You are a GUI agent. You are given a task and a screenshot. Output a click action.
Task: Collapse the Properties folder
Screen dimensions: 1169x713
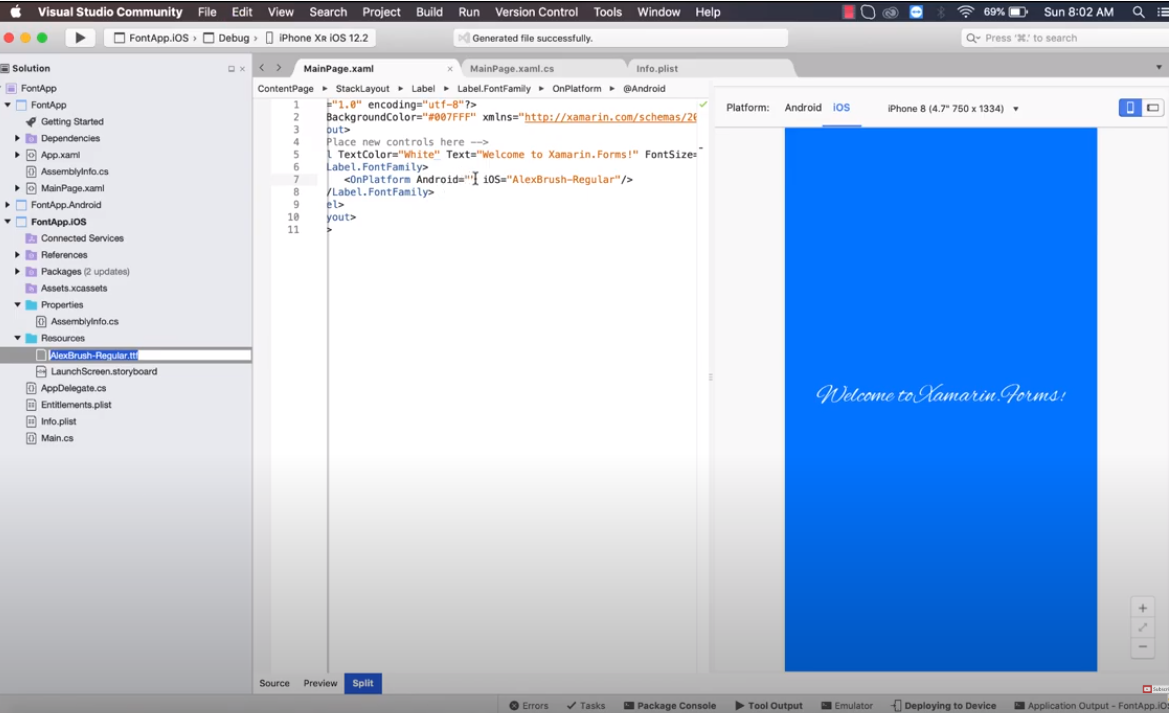[17, 305]
